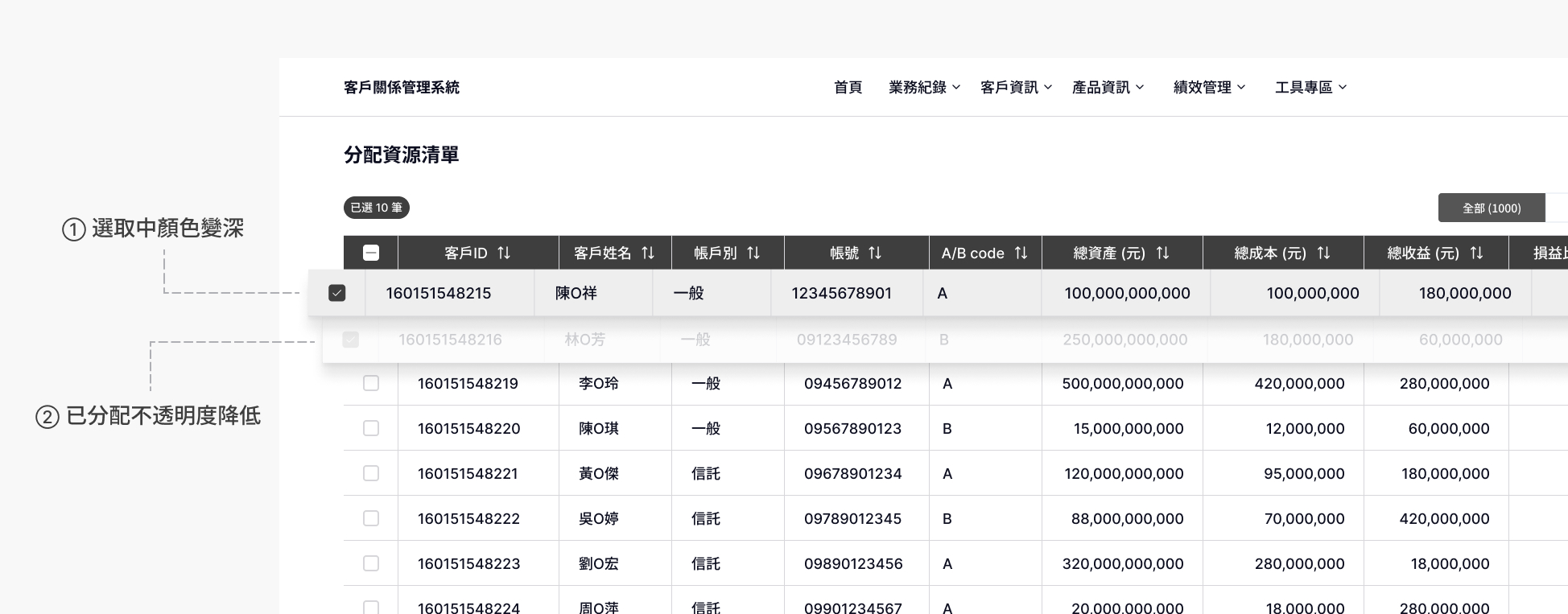Check the box for row 160151548222
The image size is (1568, 614).
click(371, 518)
